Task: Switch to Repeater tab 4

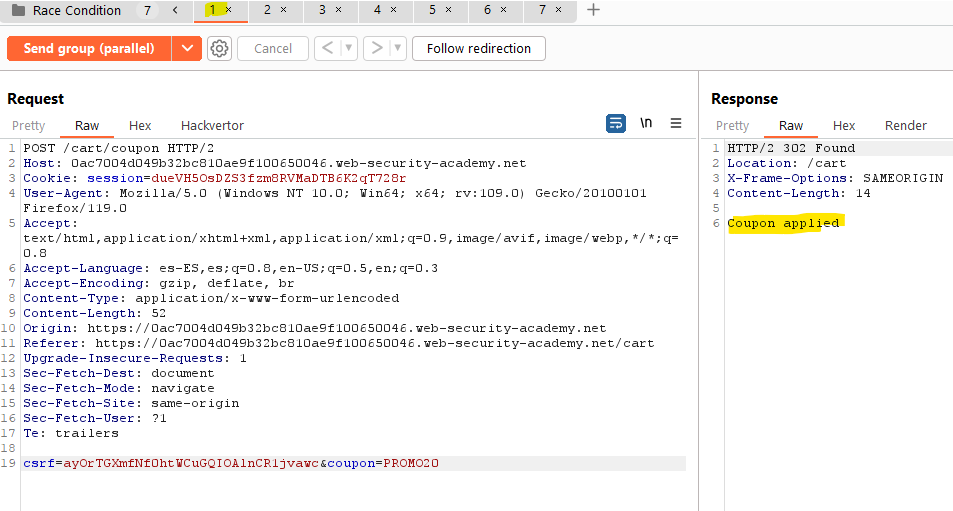Action: [377, 10]
